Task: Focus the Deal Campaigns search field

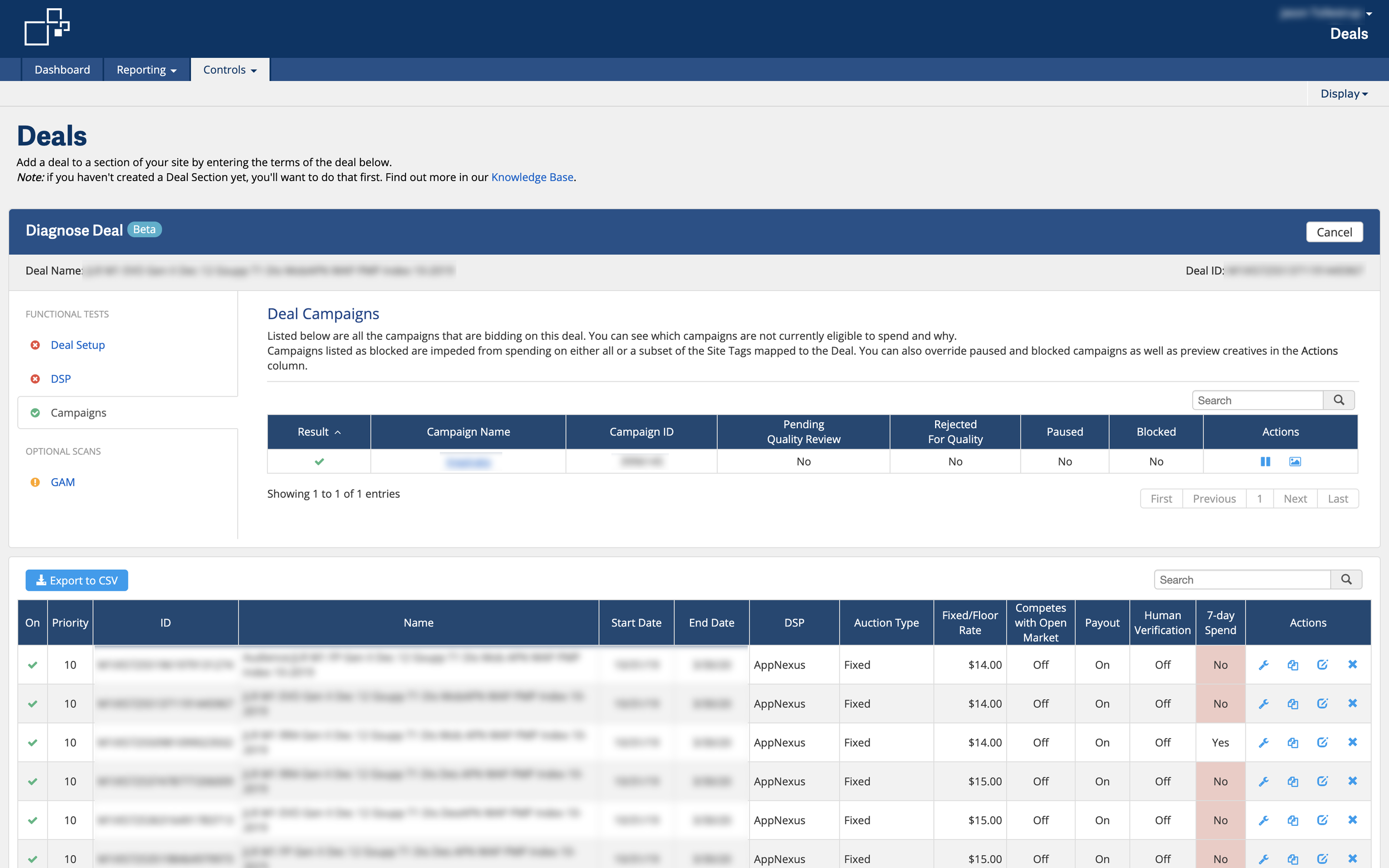Action: pos(1257,400)
